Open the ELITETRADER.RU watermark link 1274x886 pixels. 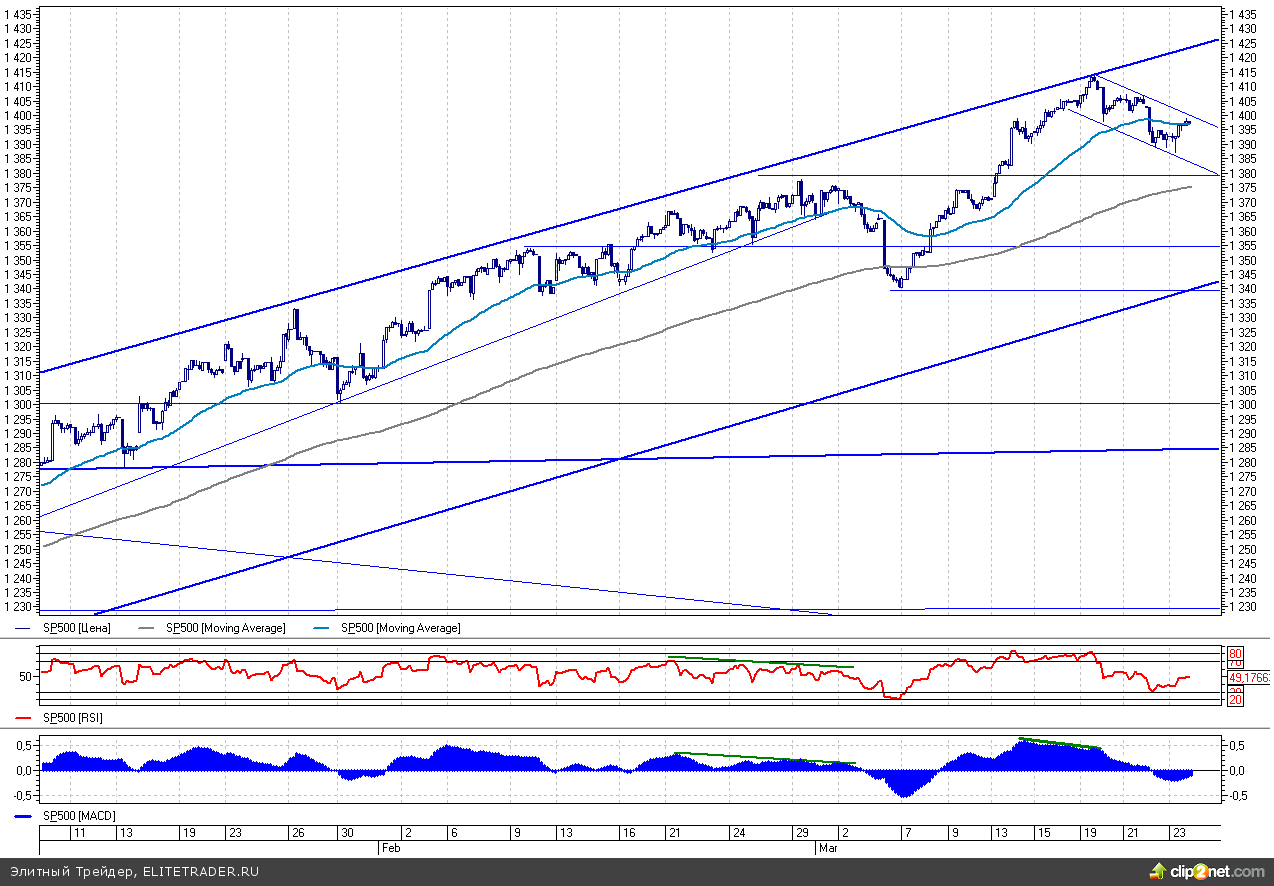[200, 871]
